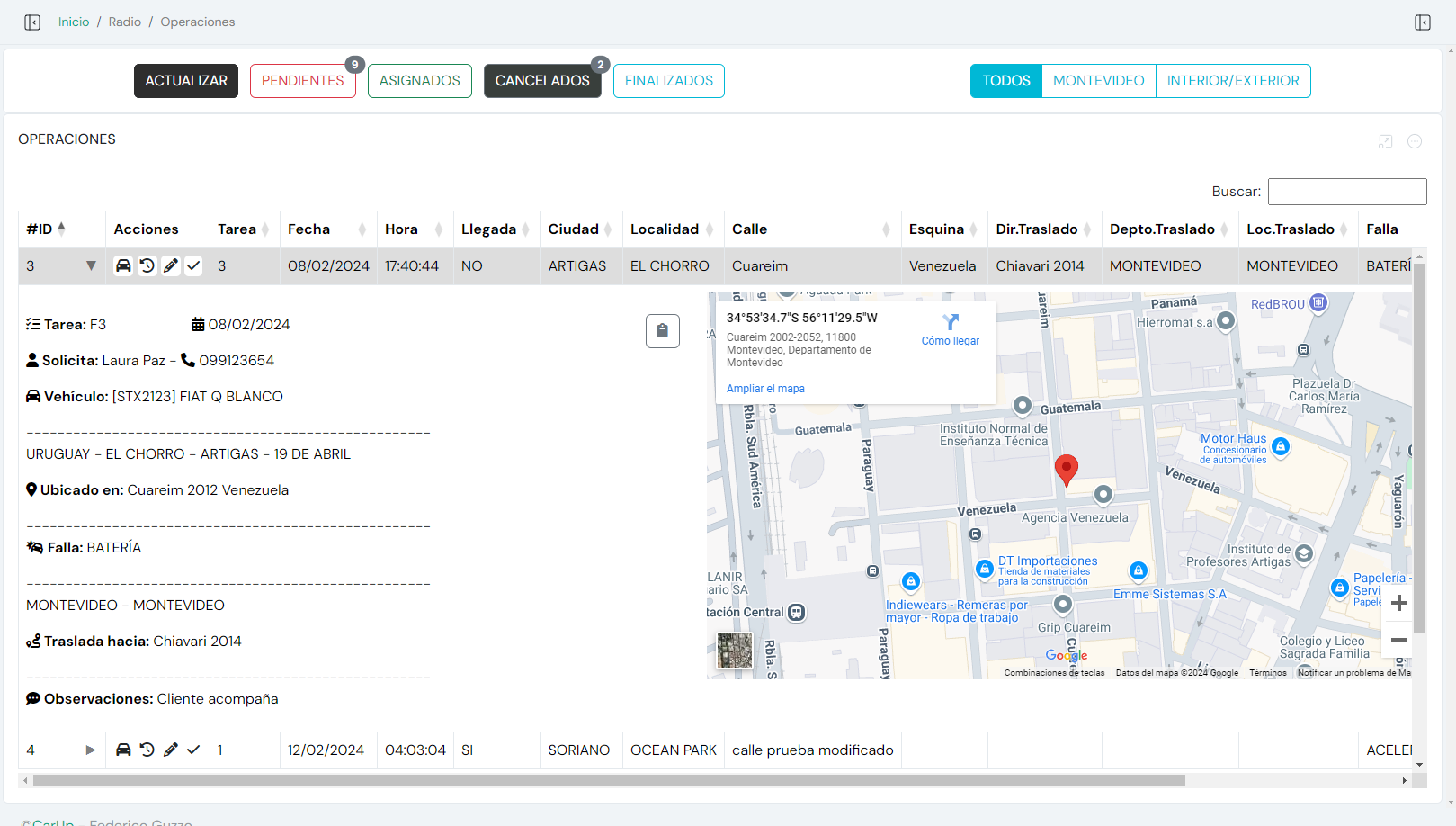
Task: Sort table by Esquina column
Action: click(x=944, y=229)
